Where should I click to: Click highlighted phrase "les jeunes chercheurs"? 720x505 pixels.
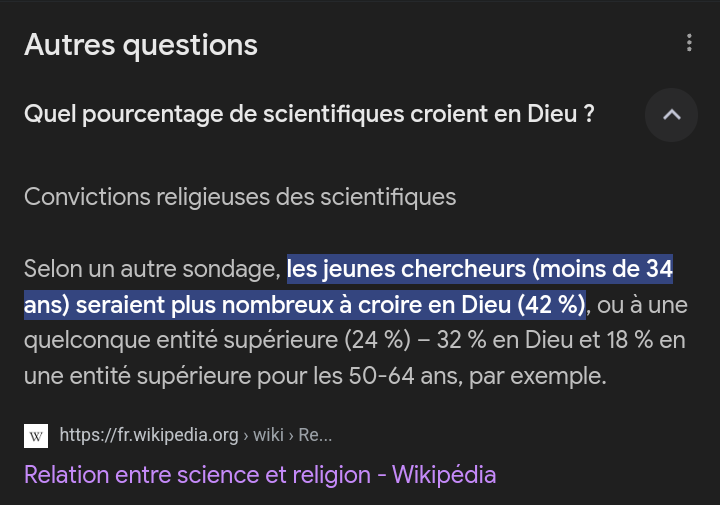[x=405, y=269]
